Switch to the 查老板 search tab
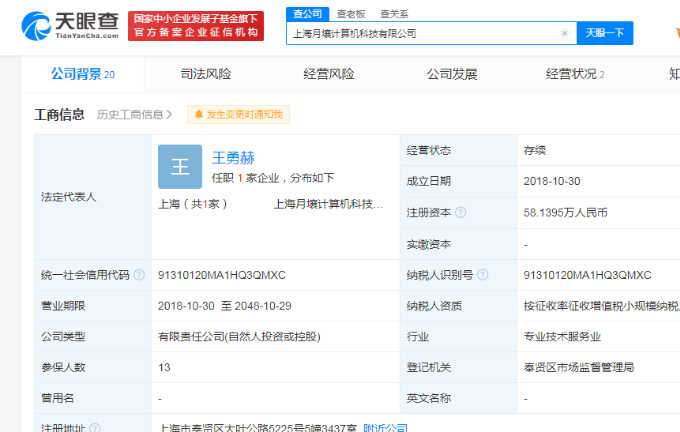This screenshot has height=432, width=680. 351,14
